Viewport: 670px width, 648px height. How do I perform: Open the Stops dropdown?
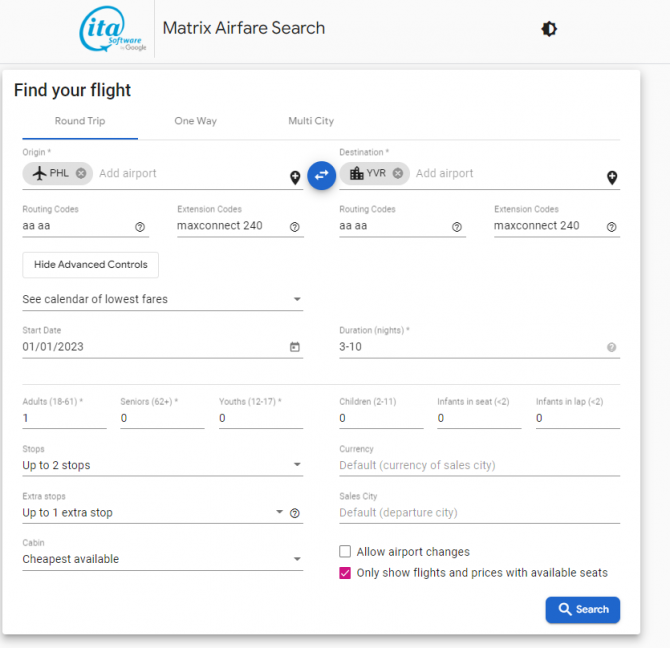pyautogui.click(x=162, y=465)
